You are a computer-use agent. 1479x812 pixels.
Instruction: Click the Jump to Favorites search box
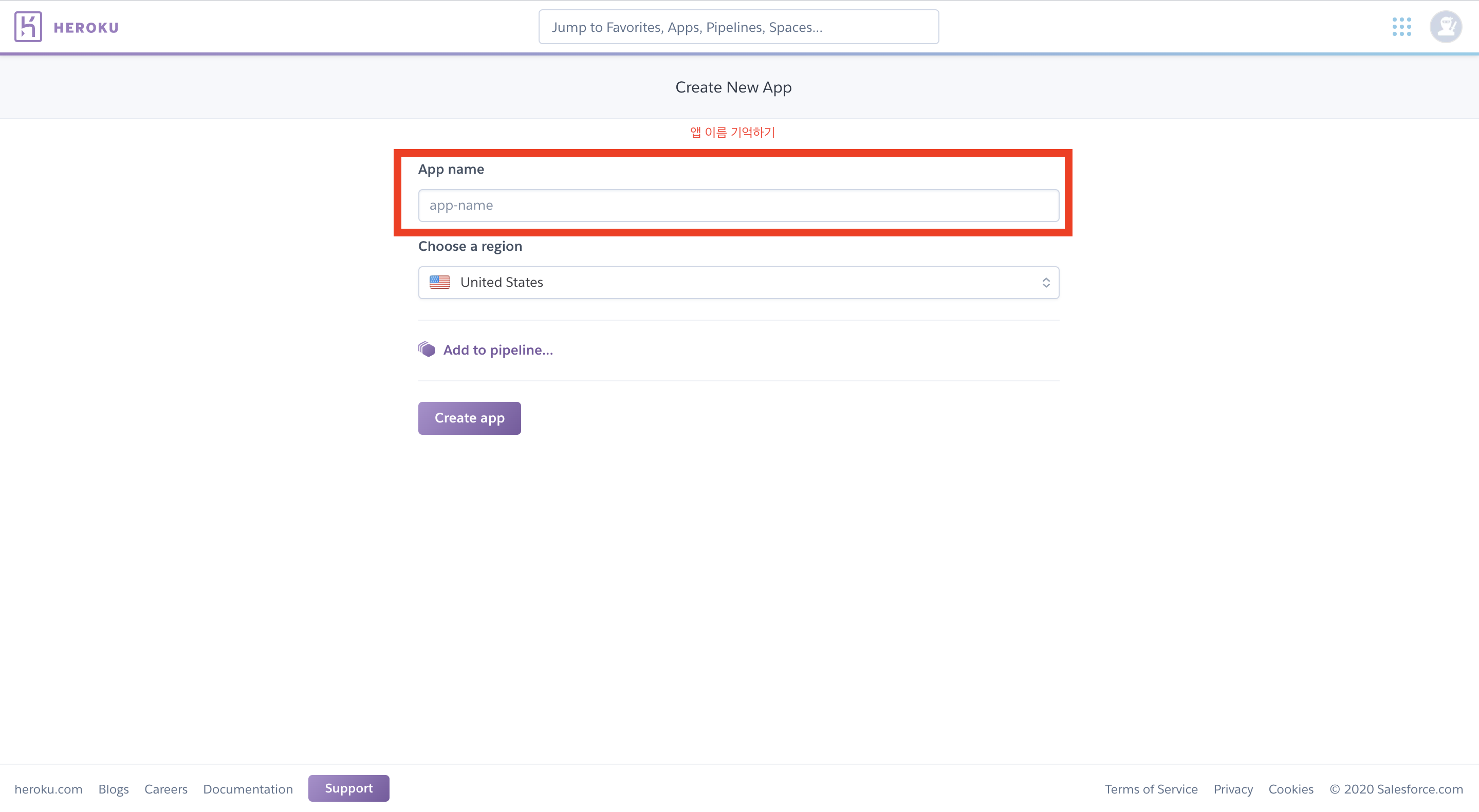coord(738,27)
